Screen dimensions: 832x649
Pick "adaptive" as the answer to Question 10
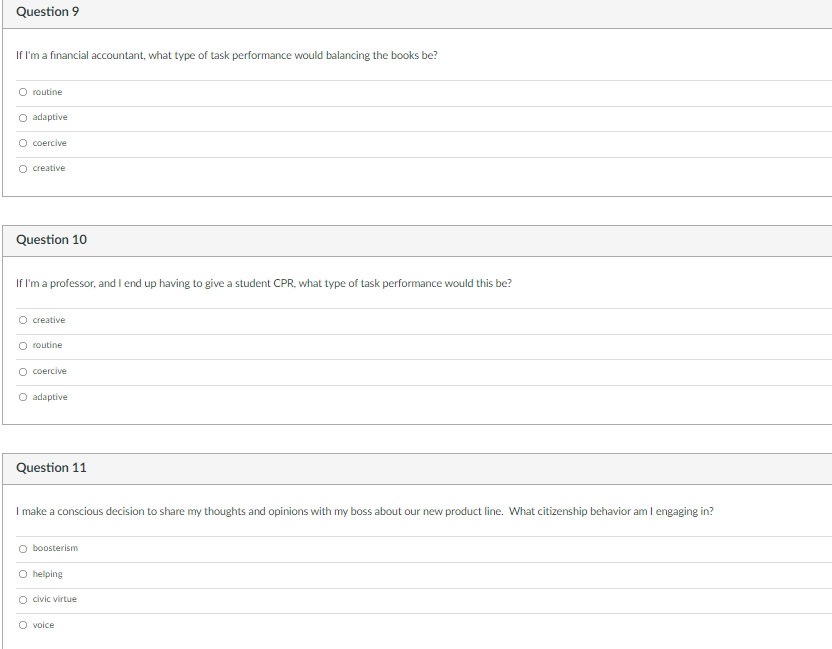(x=22, y=396)
